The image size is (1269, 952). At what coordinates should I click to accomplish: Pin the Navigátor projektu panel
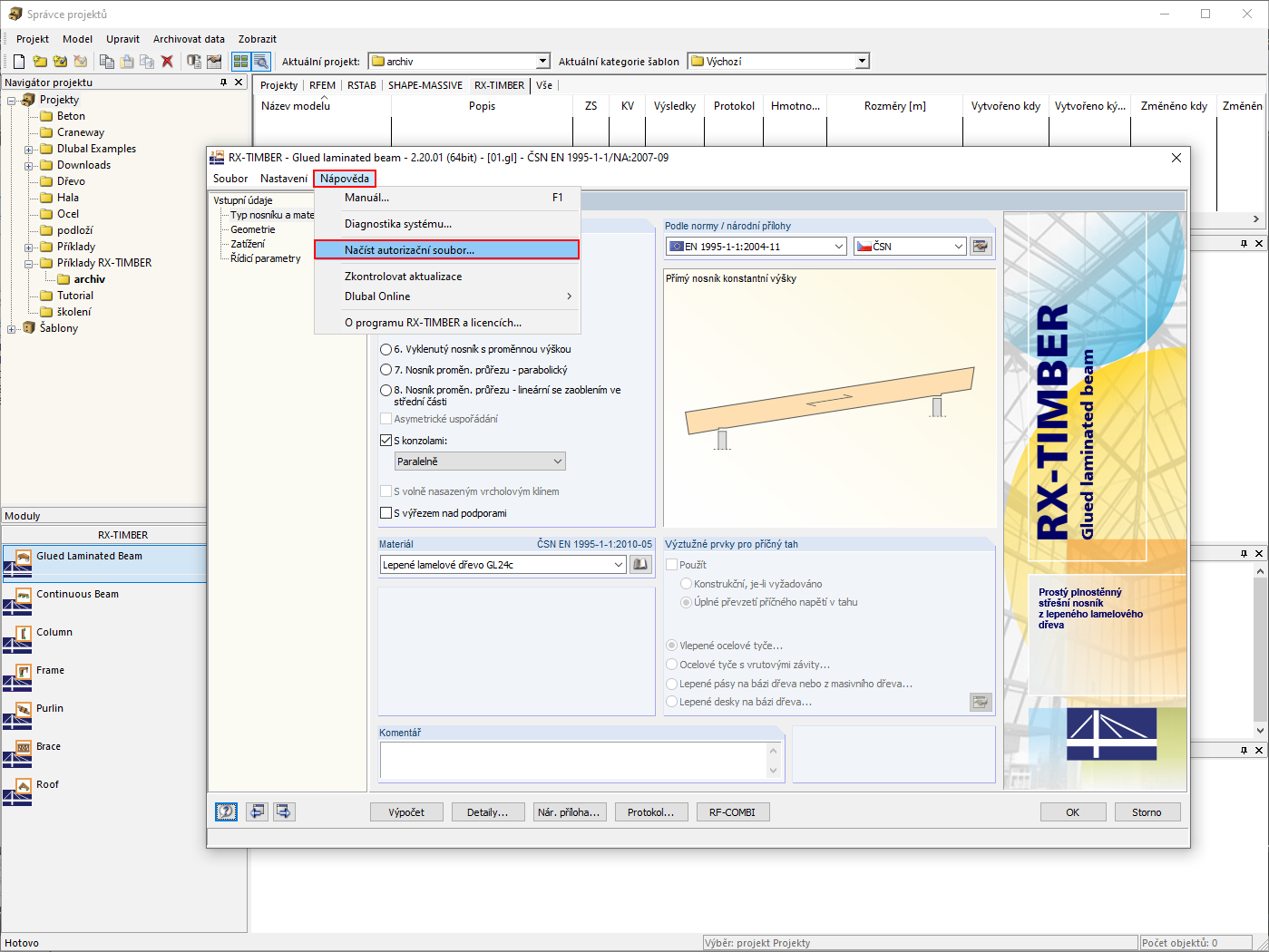[x=224, y=82]
